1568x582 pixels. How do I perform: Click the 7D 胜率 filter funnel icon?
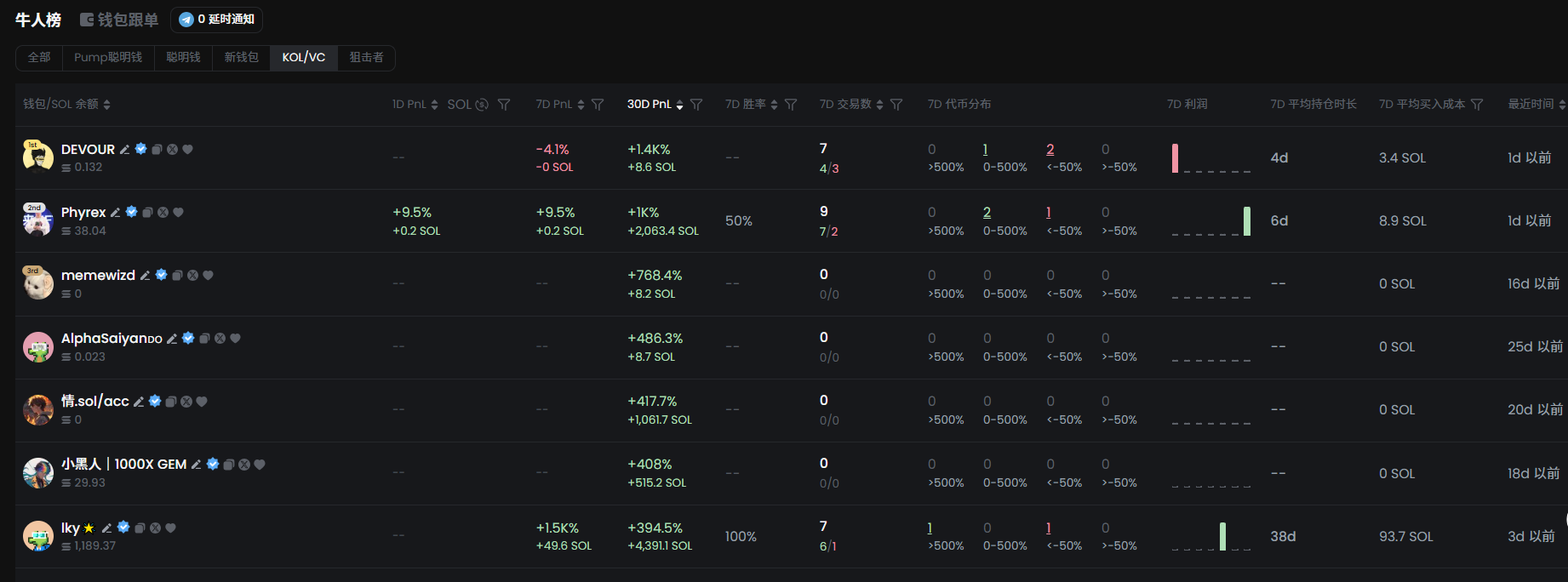coord(791,105)
